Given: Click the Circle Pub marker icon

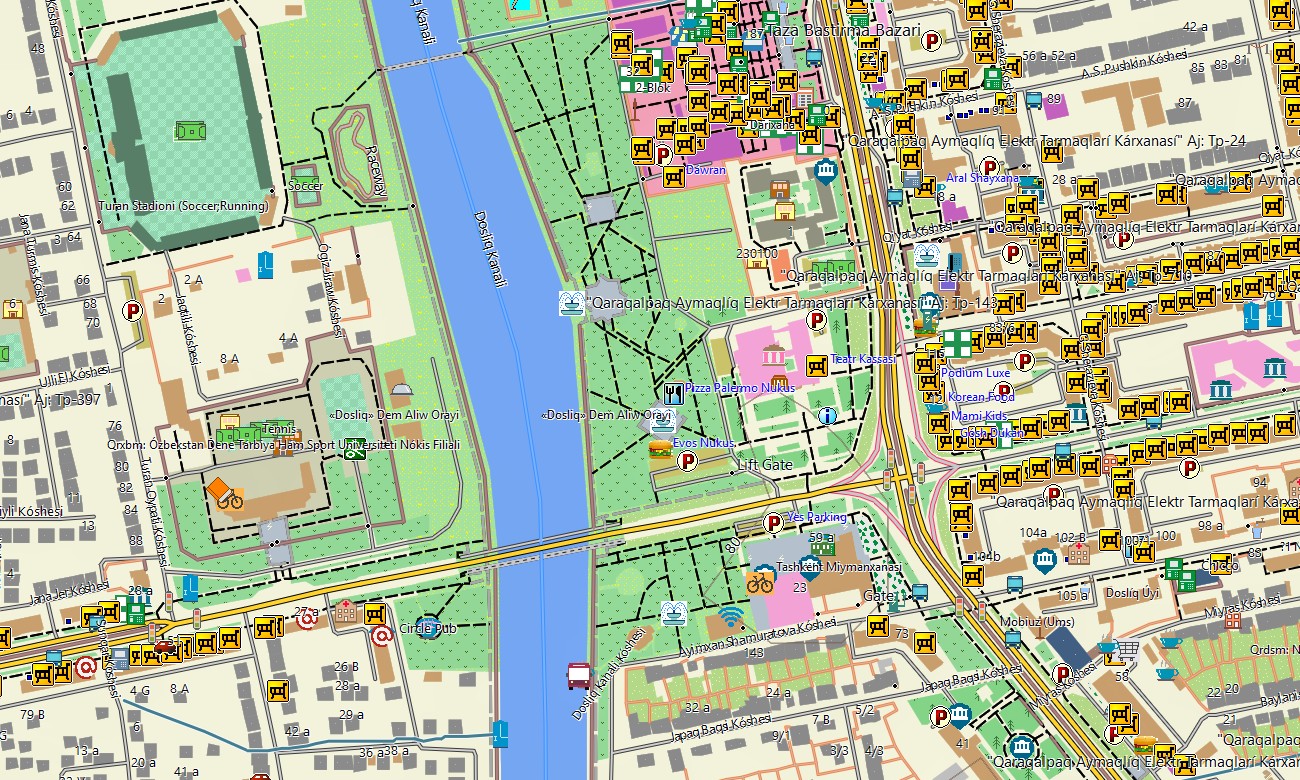Looking at the screenshot, I should tap(428, 627).
